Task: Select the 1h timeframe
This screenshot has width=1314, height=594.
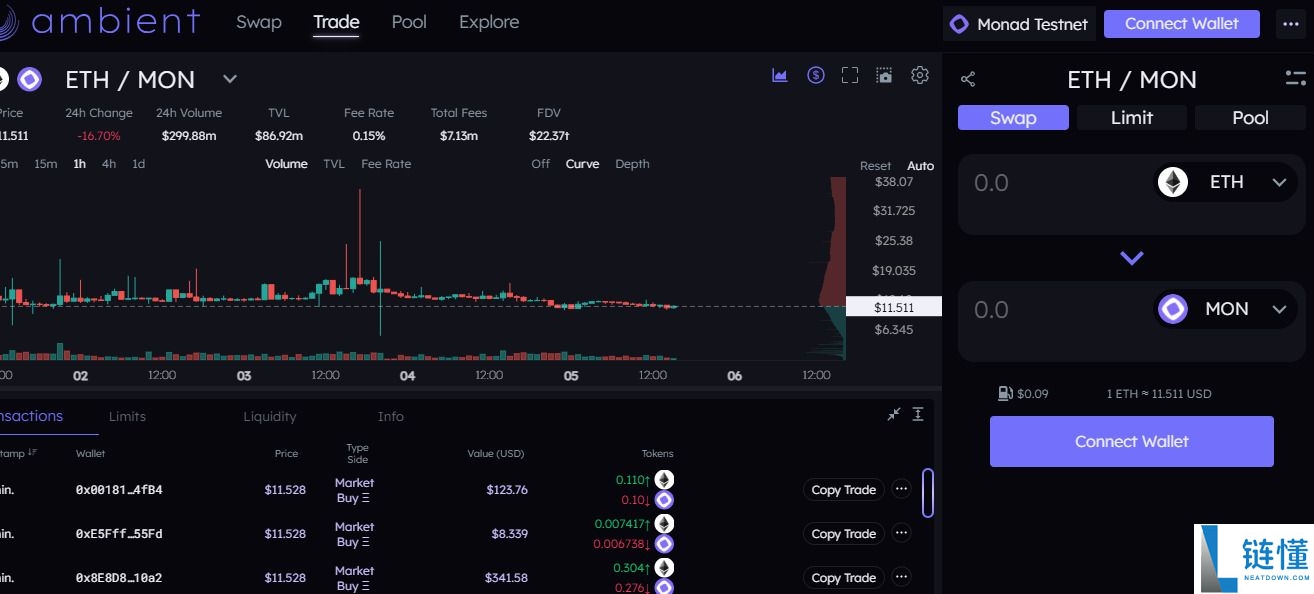Action: click(79, 164)
